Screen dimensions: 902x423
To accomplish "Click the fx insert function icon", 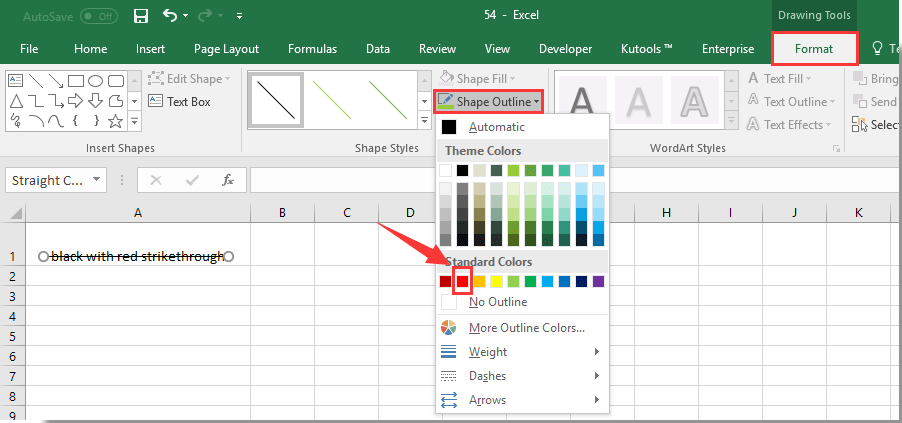I will (228, 180).
